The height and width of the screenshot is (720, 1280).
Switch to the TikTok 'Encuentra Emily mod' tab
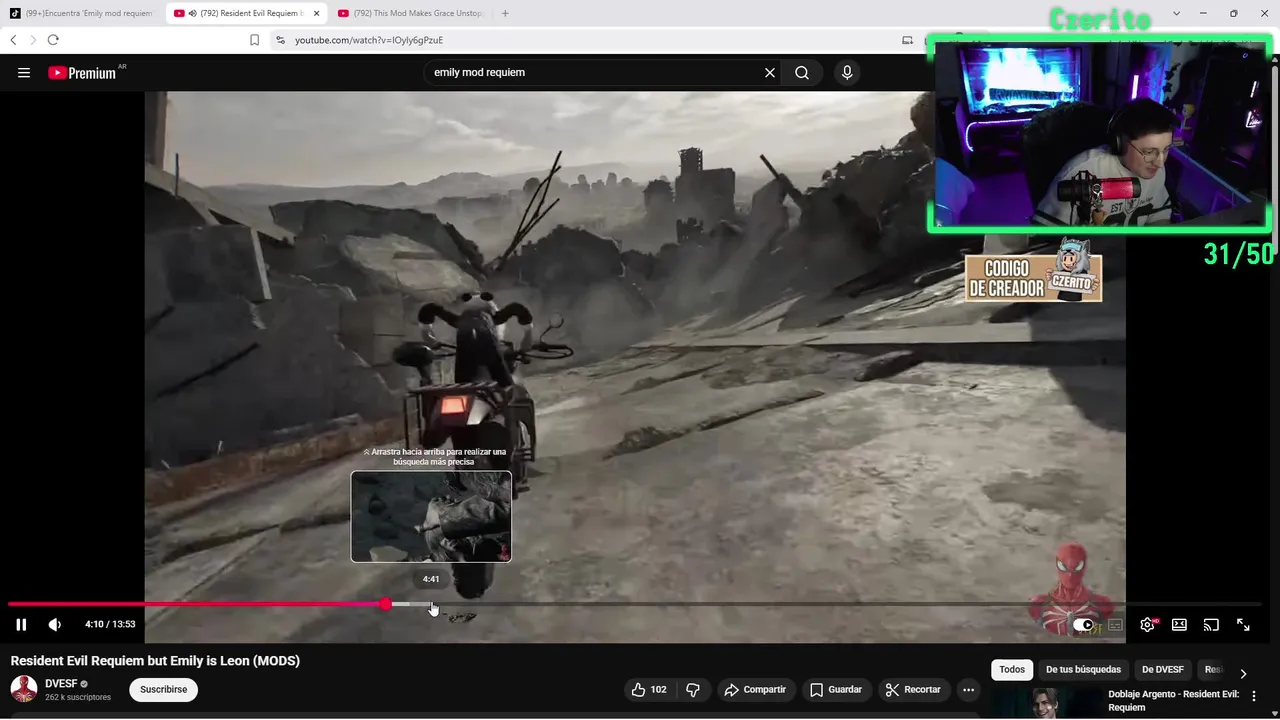coord(82,13)
